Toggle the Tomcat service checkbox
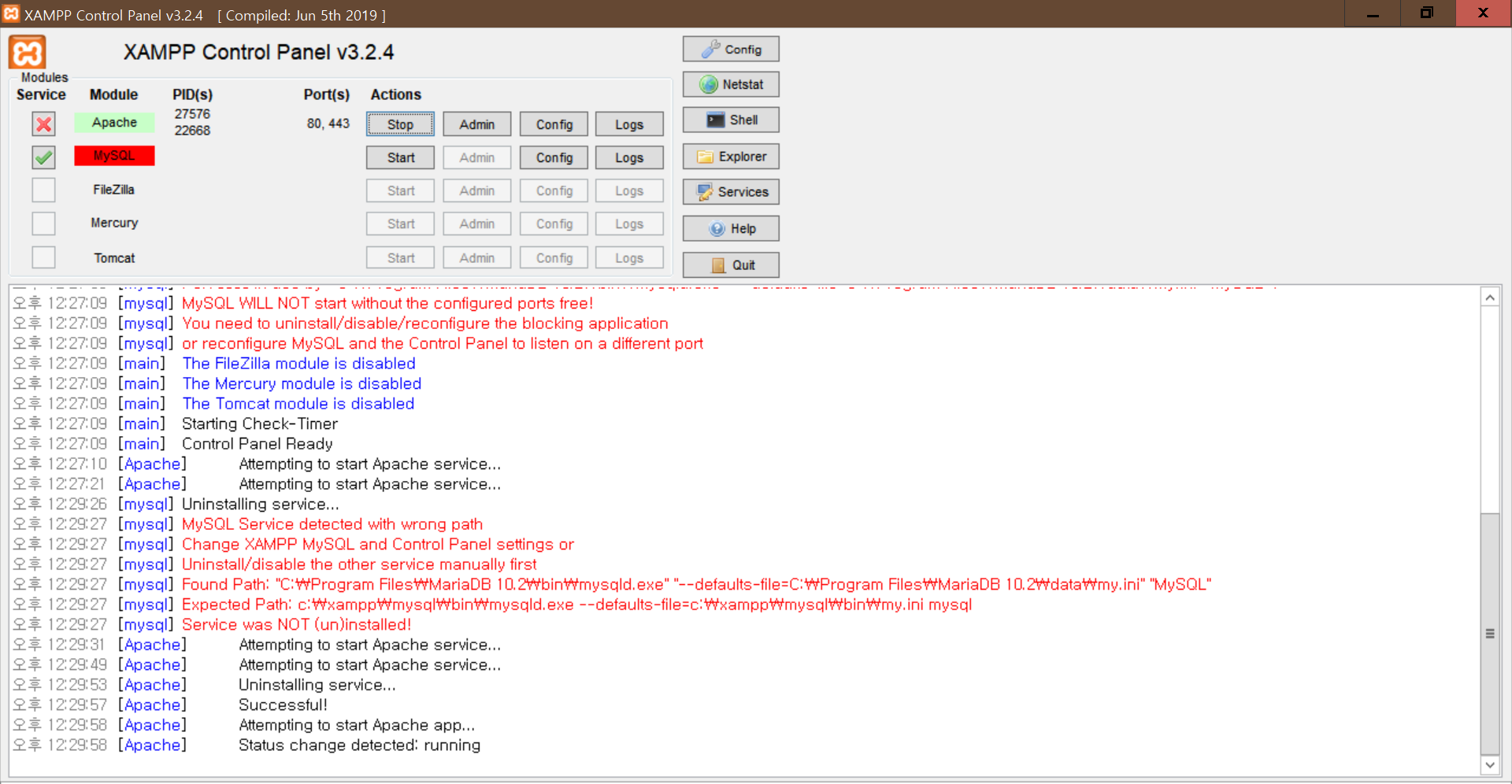The image size is (1512, 784). [44, 257]
